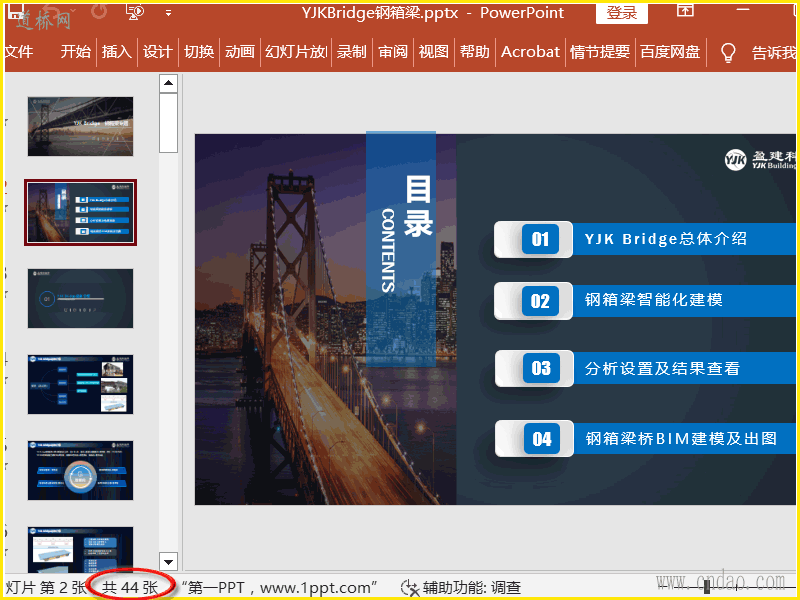The height and width of the screenshot is (600, 800).
Task: Select the '分析设置及结果查看' text
Action: click(x=662, y=368)
